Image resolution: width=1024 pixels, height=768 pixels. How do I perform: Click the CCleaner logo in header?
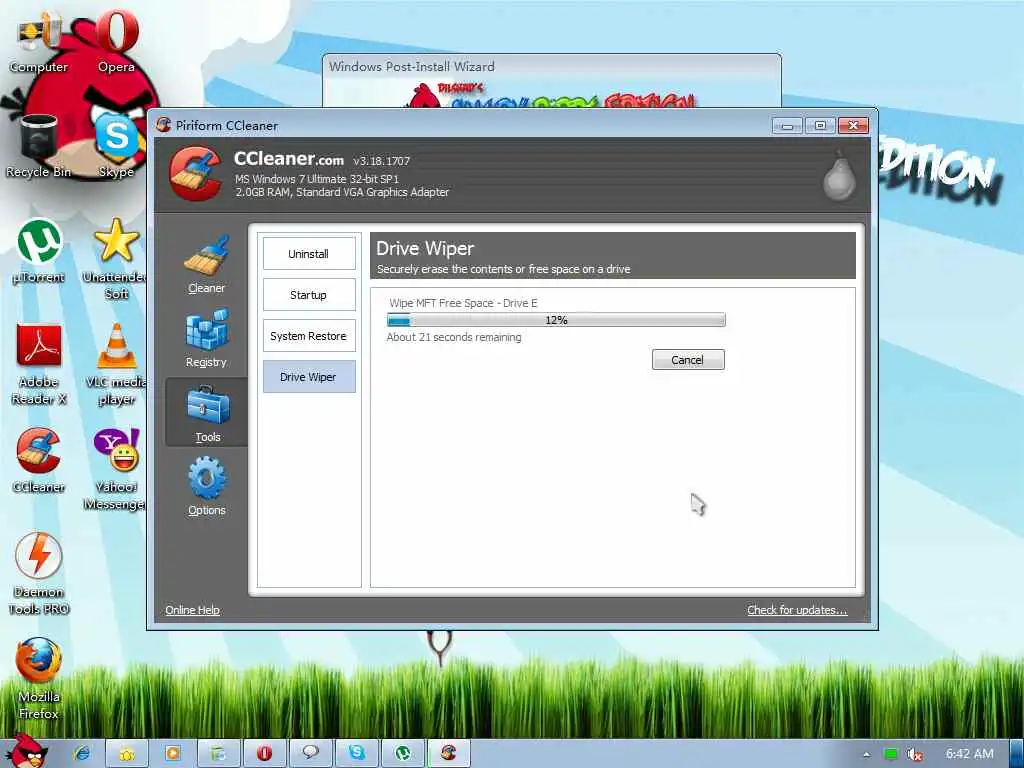(x=195, y=172)
